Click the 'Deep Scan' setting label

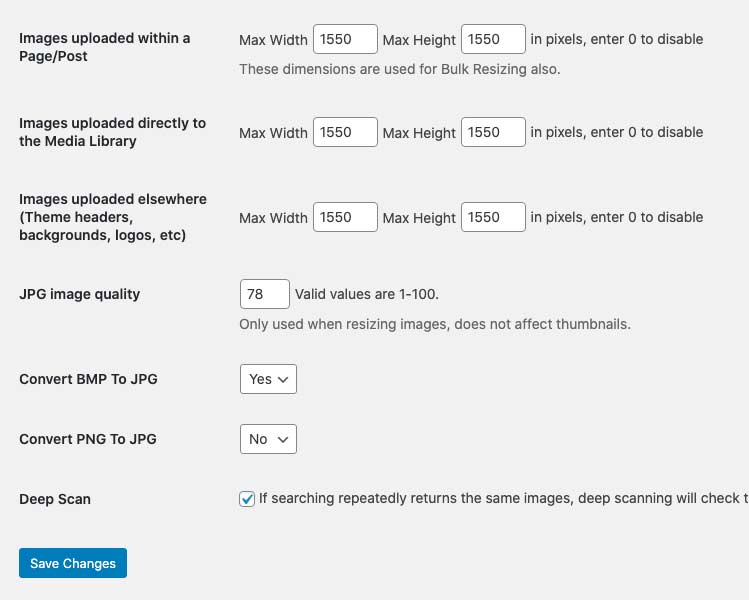[x=55, y=499]
